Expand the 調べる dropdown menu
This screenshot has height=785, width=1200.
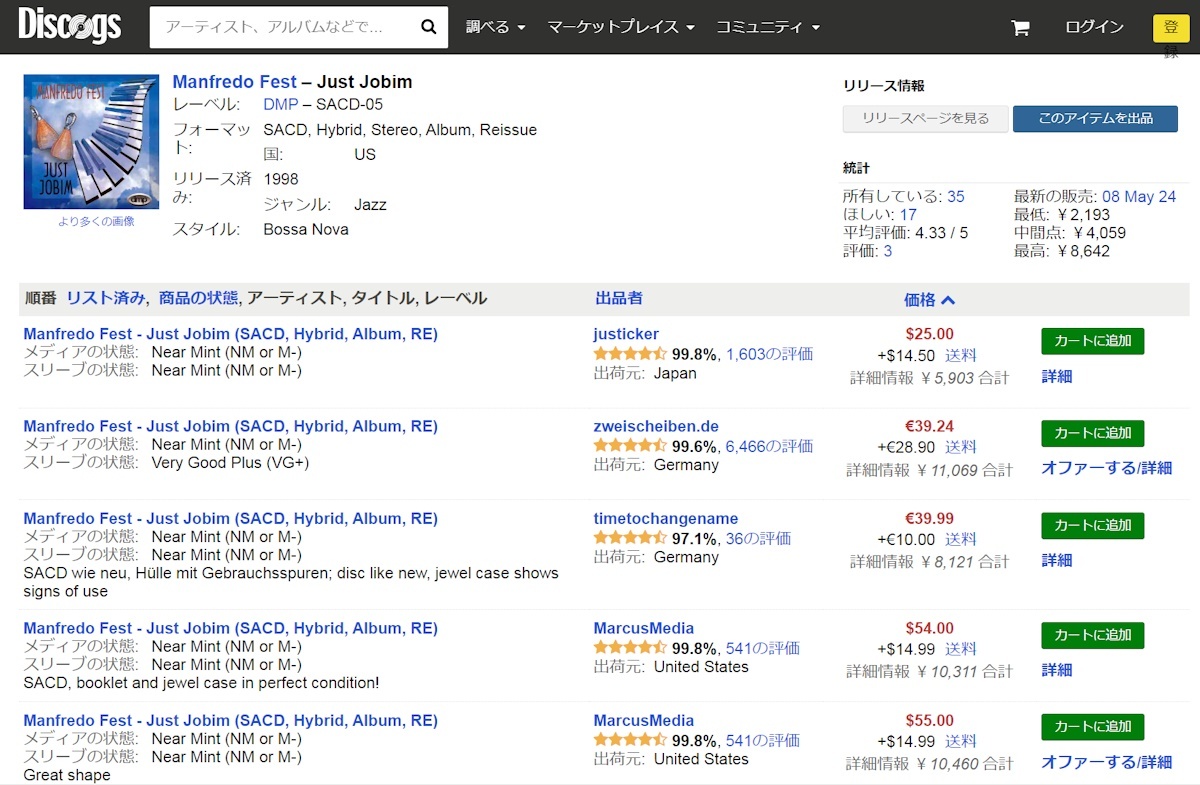pyautogui.click(x=495, y=27)
